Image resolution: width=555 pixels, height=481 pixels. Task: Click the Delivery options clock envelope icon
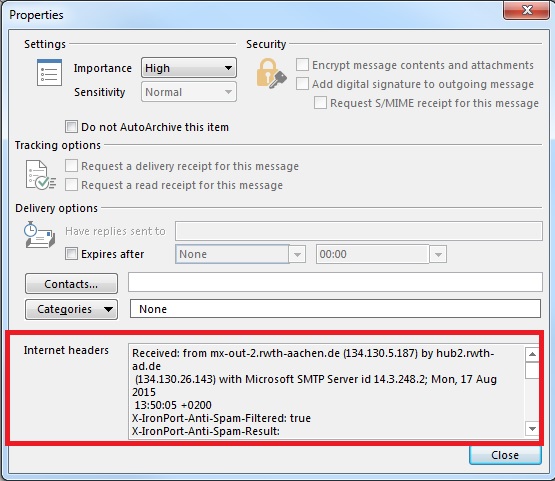[x=40, y=235]
